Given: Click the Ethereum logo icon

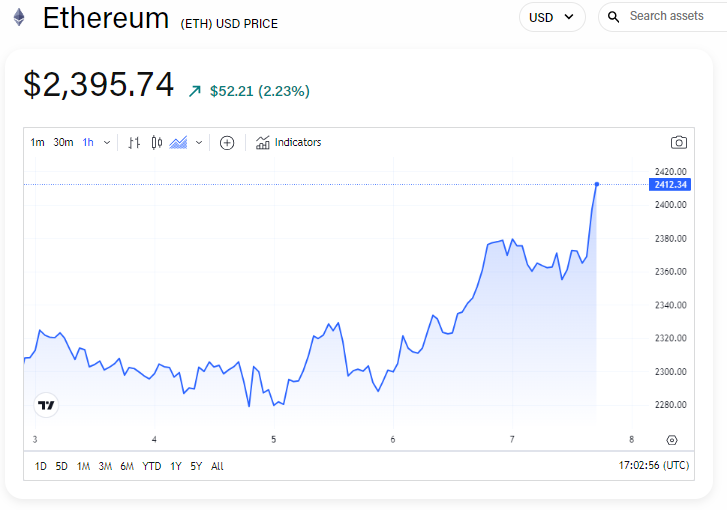Looking at the screenshot, I should [19, 18].
